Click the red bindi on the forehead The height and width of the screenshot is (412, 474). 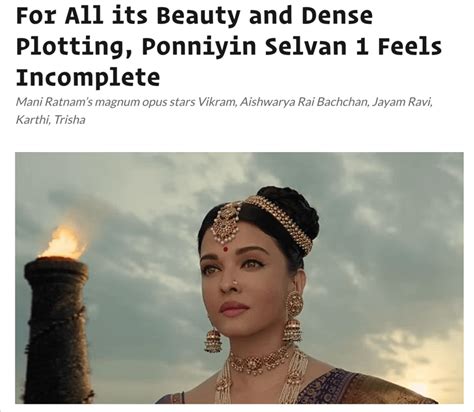tap(226, 249)
